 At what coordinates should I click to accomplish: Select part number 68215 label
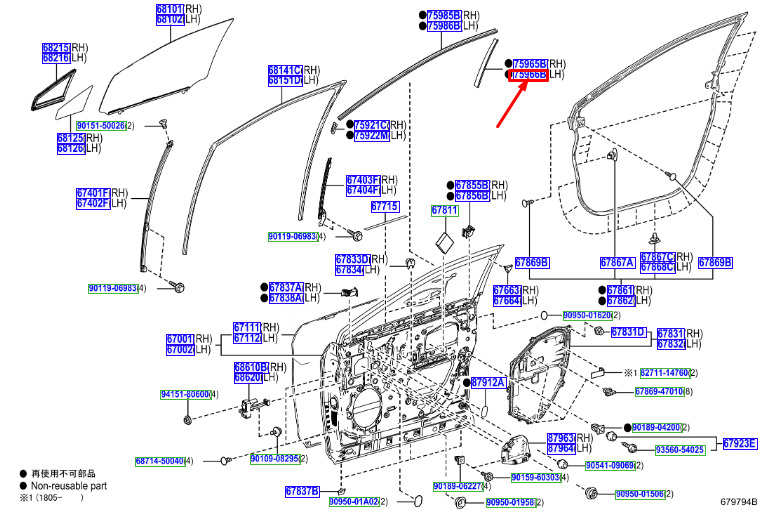(56, 47)
